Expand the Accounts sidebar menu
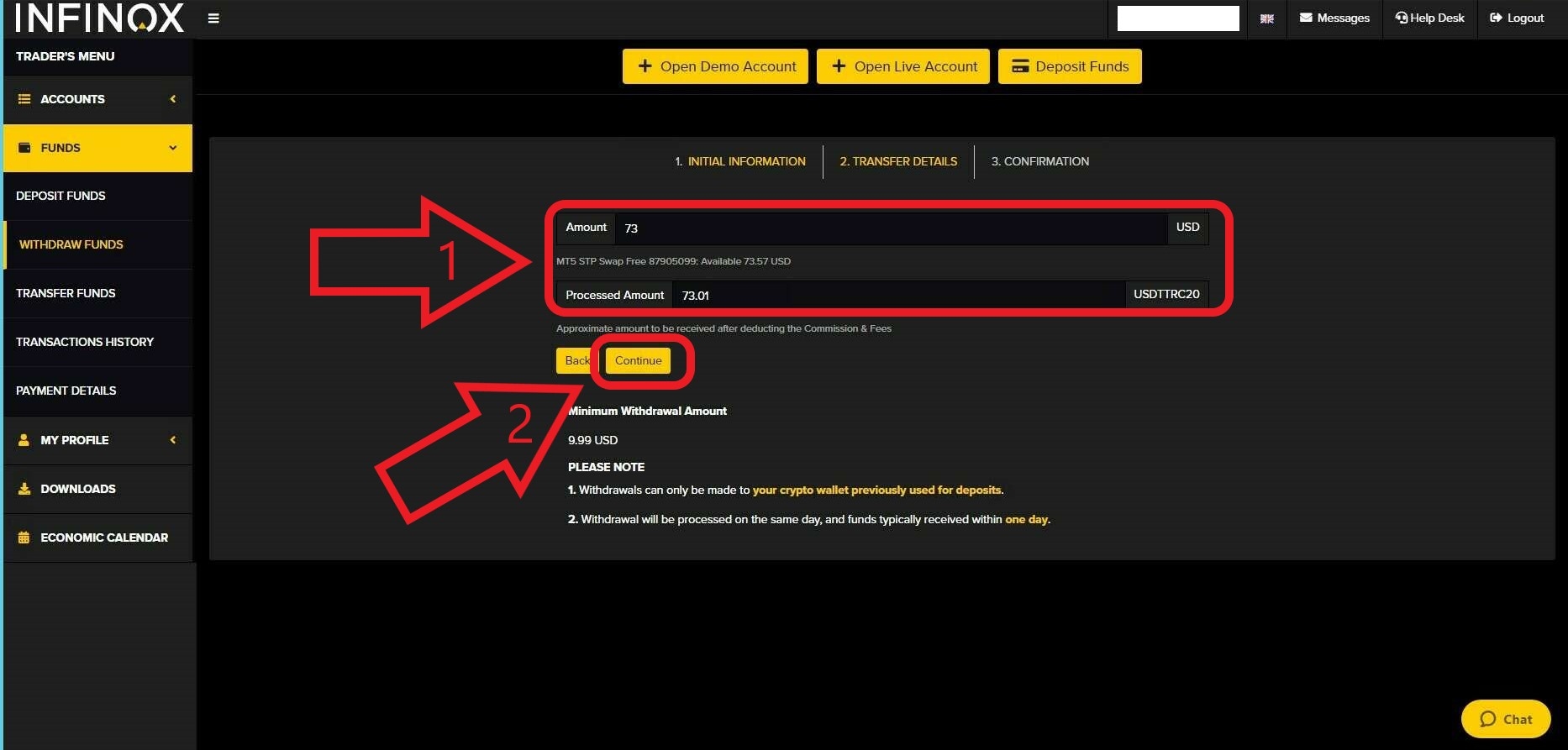This screenshot has height=750, width=1568. pos(97,99)
